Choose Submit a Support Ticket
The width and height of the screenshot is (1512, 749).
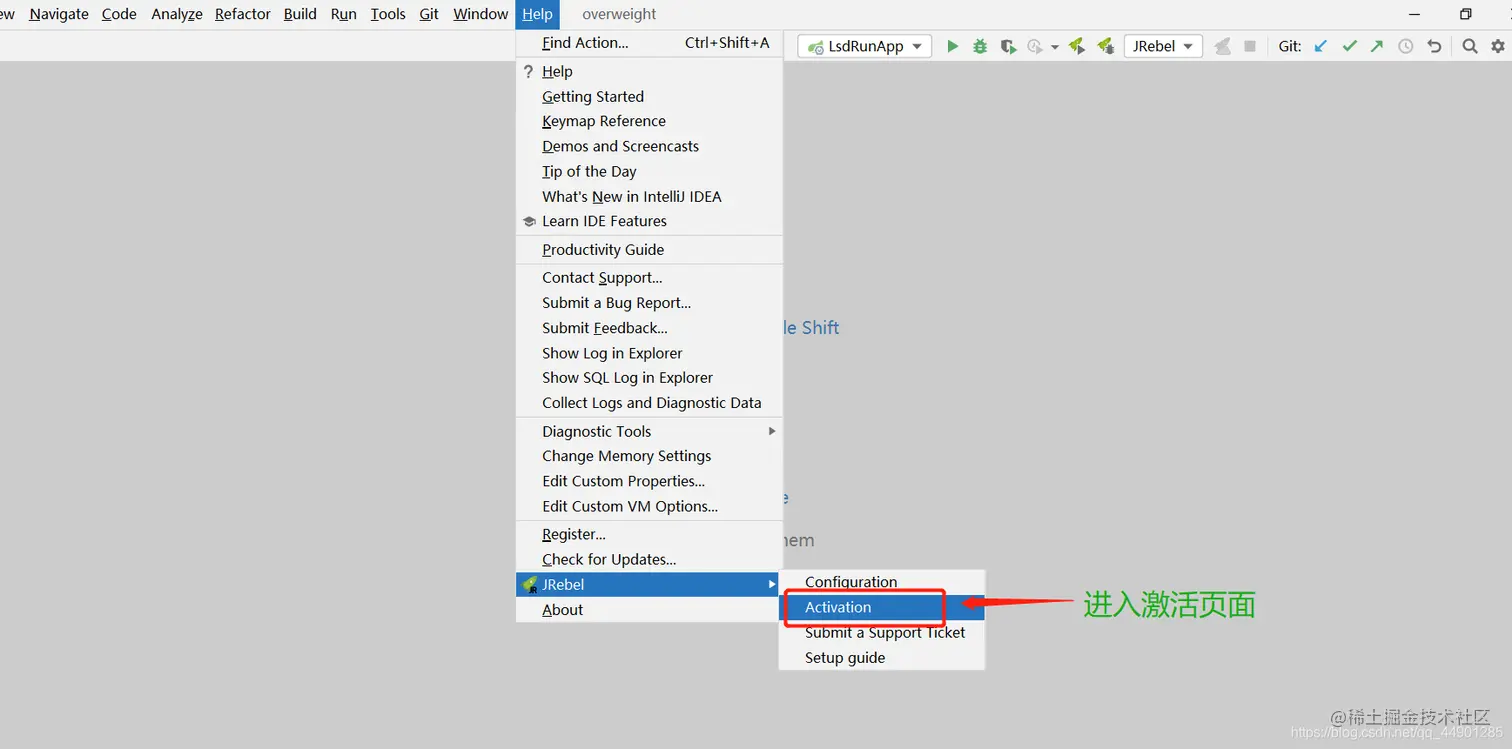tap(882, 632)
